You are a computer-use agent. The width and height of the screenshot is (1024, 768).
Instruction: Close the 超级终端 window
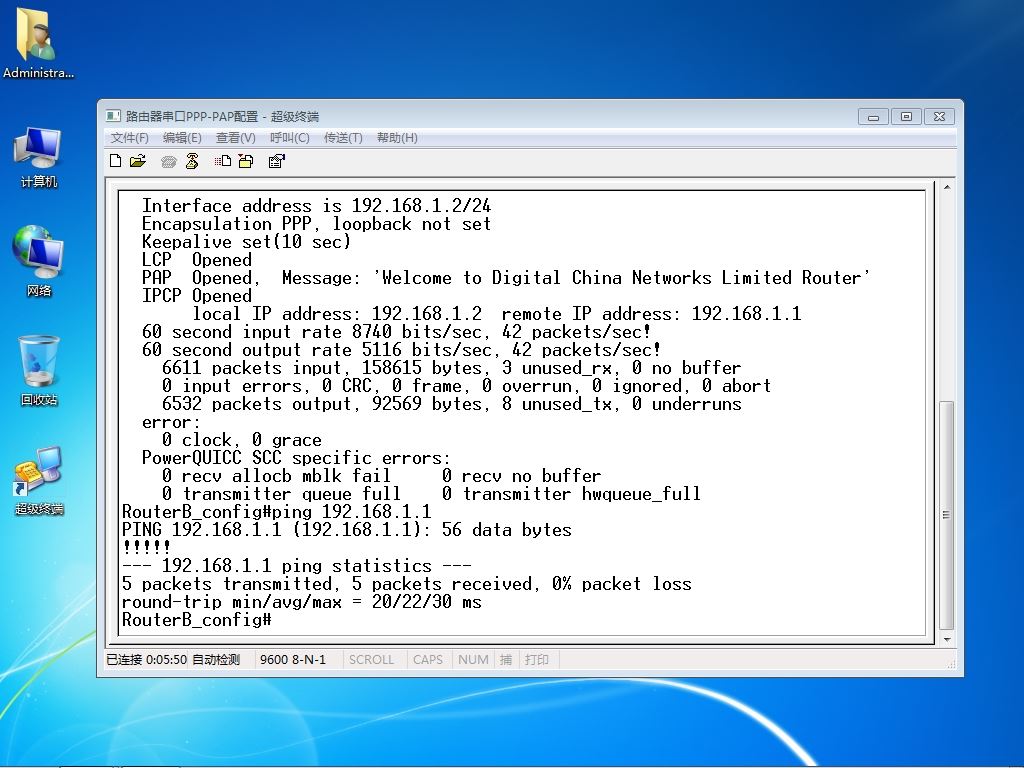tap(939, 117)
